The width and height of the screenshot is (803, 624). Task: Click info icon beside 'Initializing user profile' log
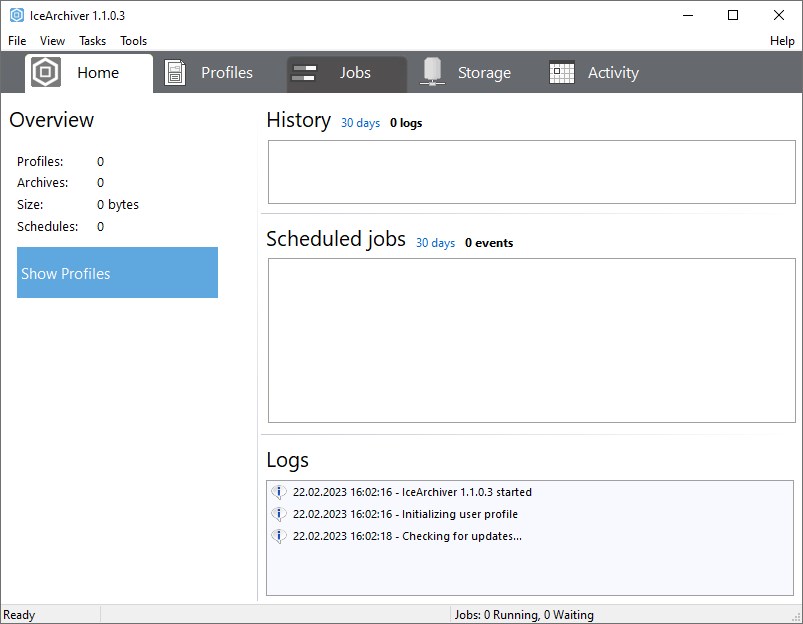pyautogui.click(x=279, y=514)
